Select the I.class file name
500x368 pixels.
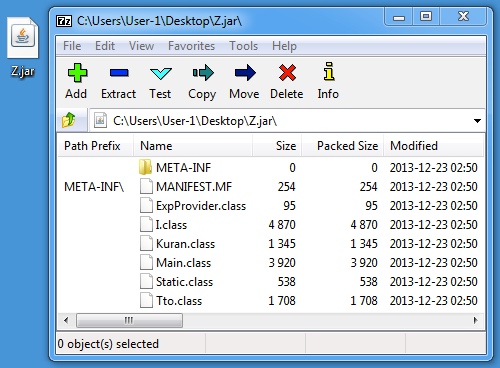171,225
